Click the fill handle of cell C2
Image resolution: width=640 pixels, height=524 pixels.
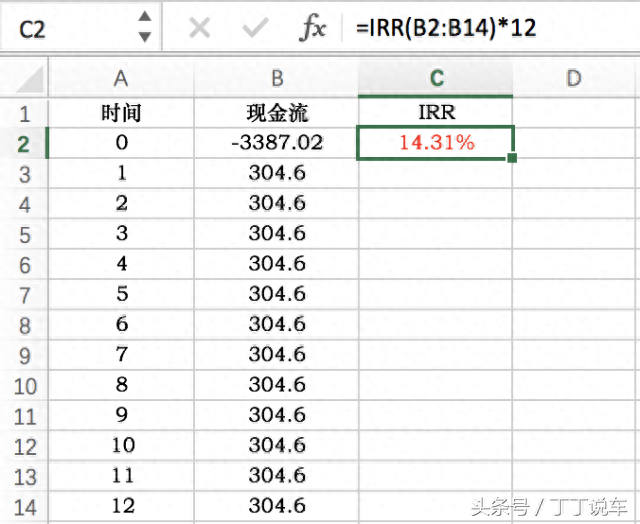[x=512, y=158]
